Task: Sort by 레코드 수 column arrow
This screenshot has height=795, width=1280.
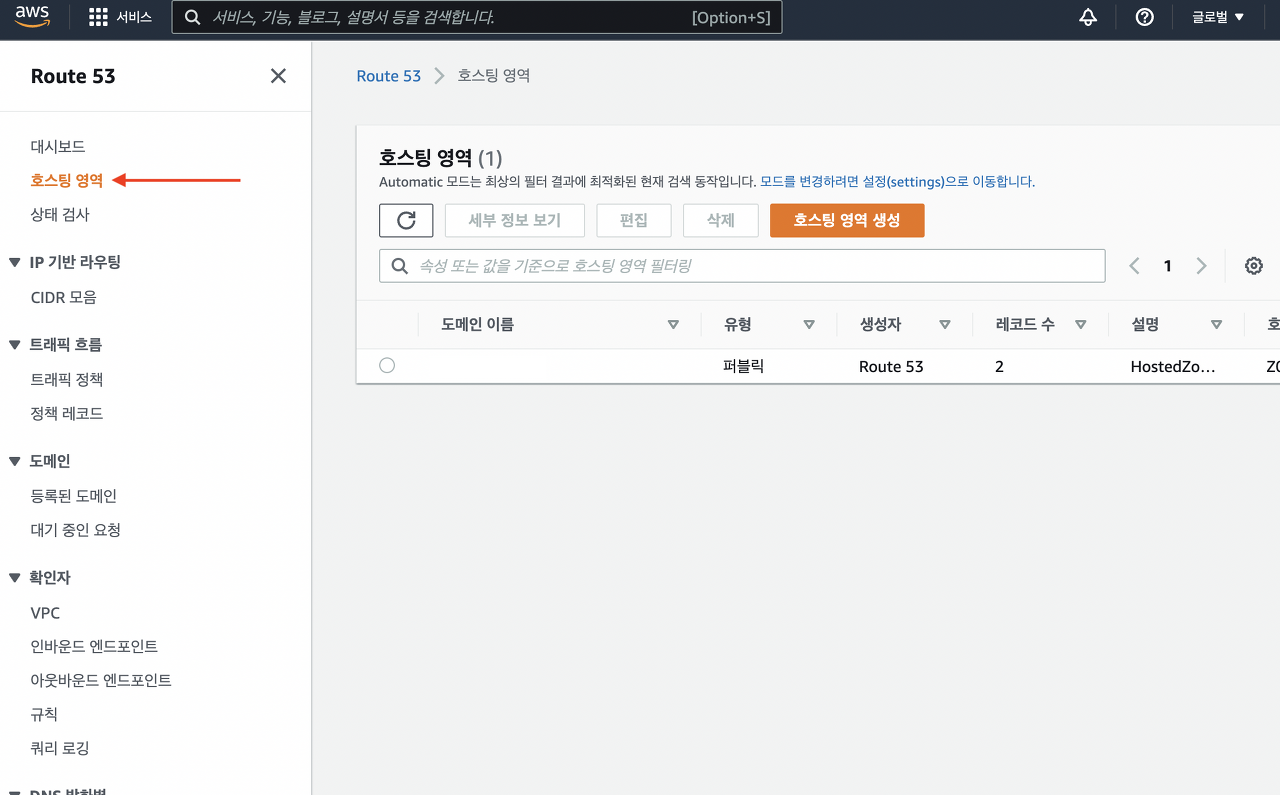Action: coord(1080,325)
